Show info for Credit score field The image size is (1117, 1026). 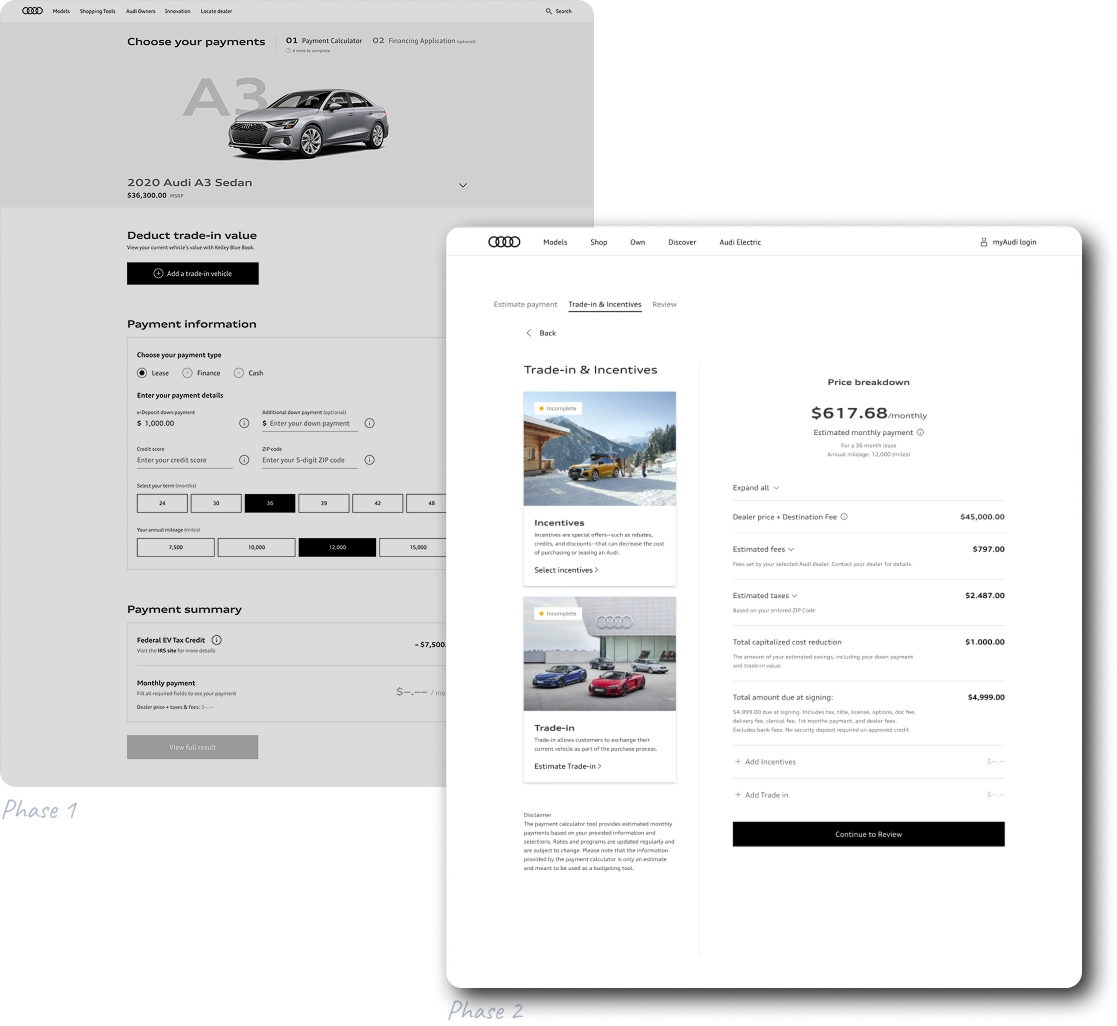point(244,460)
